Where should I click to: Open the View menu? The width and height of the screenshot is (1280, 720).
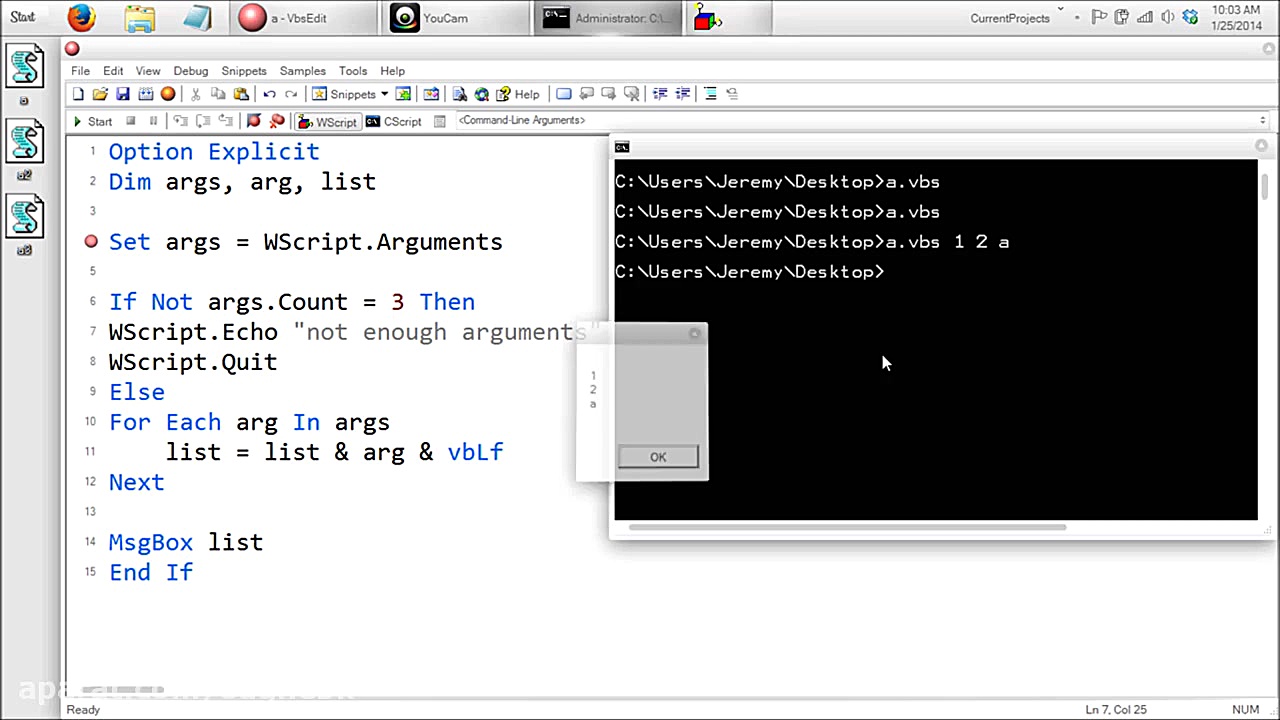point(148,71)
